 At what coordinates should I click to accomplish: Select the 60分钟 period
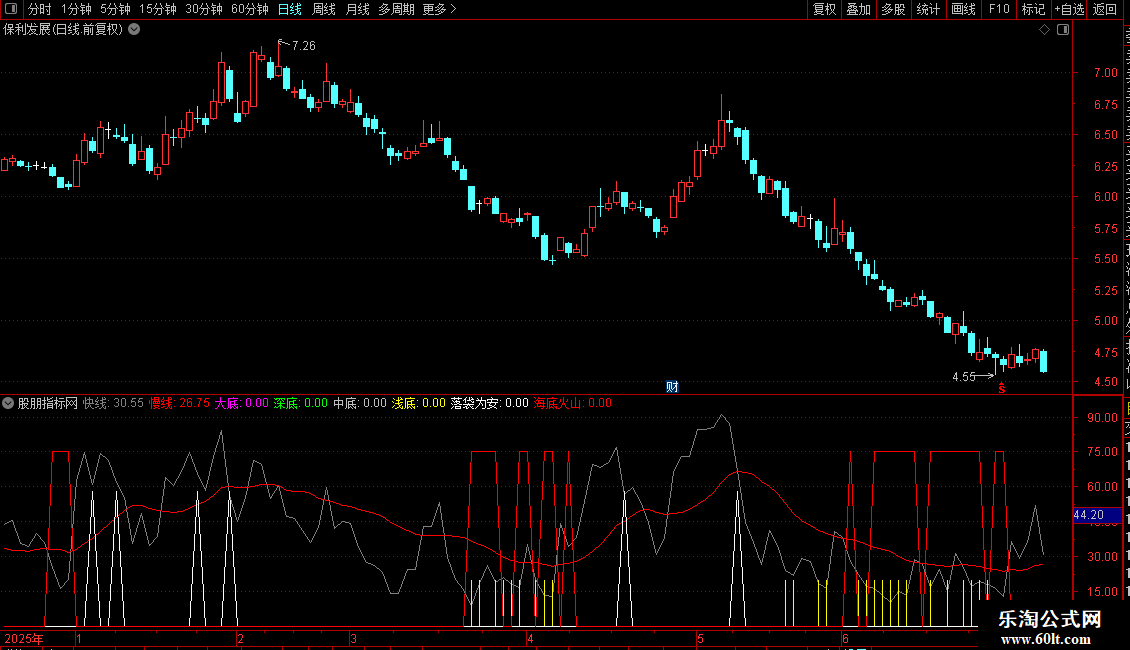[250, 9]
